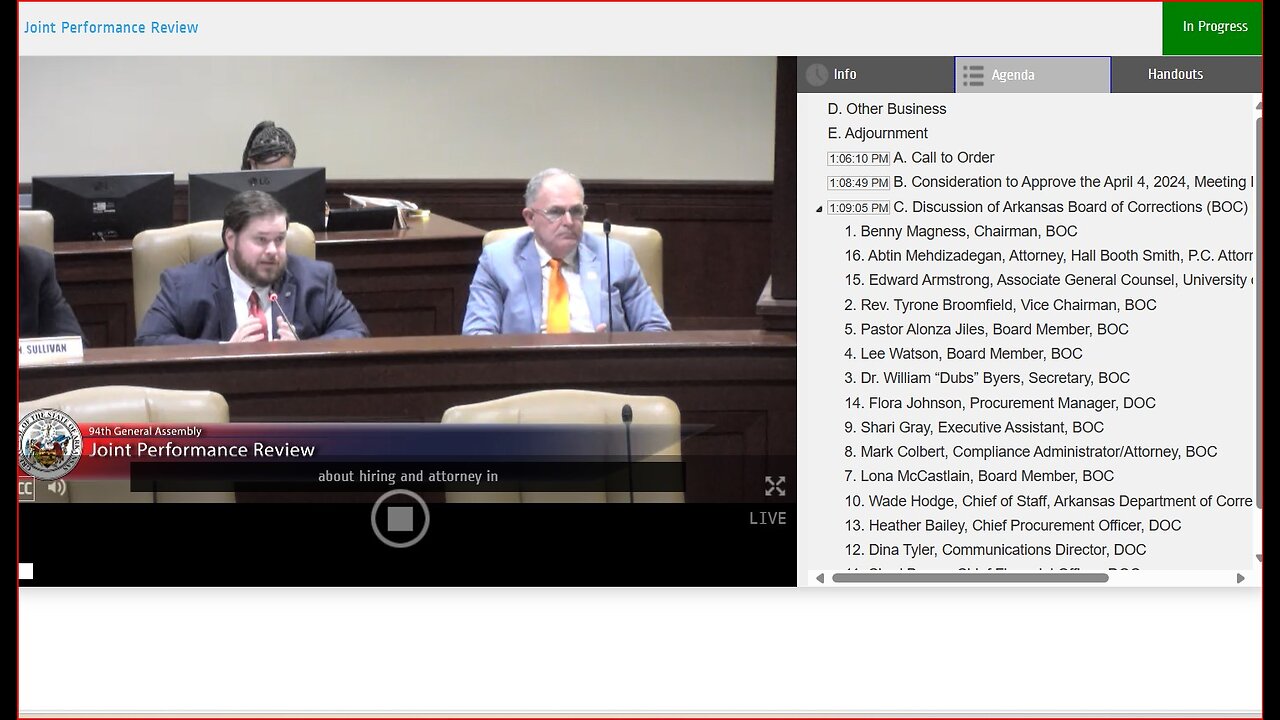Select 'D. Other Business' agenda item
Viewport: 1280px width, 720px height.
coord(887,109)
